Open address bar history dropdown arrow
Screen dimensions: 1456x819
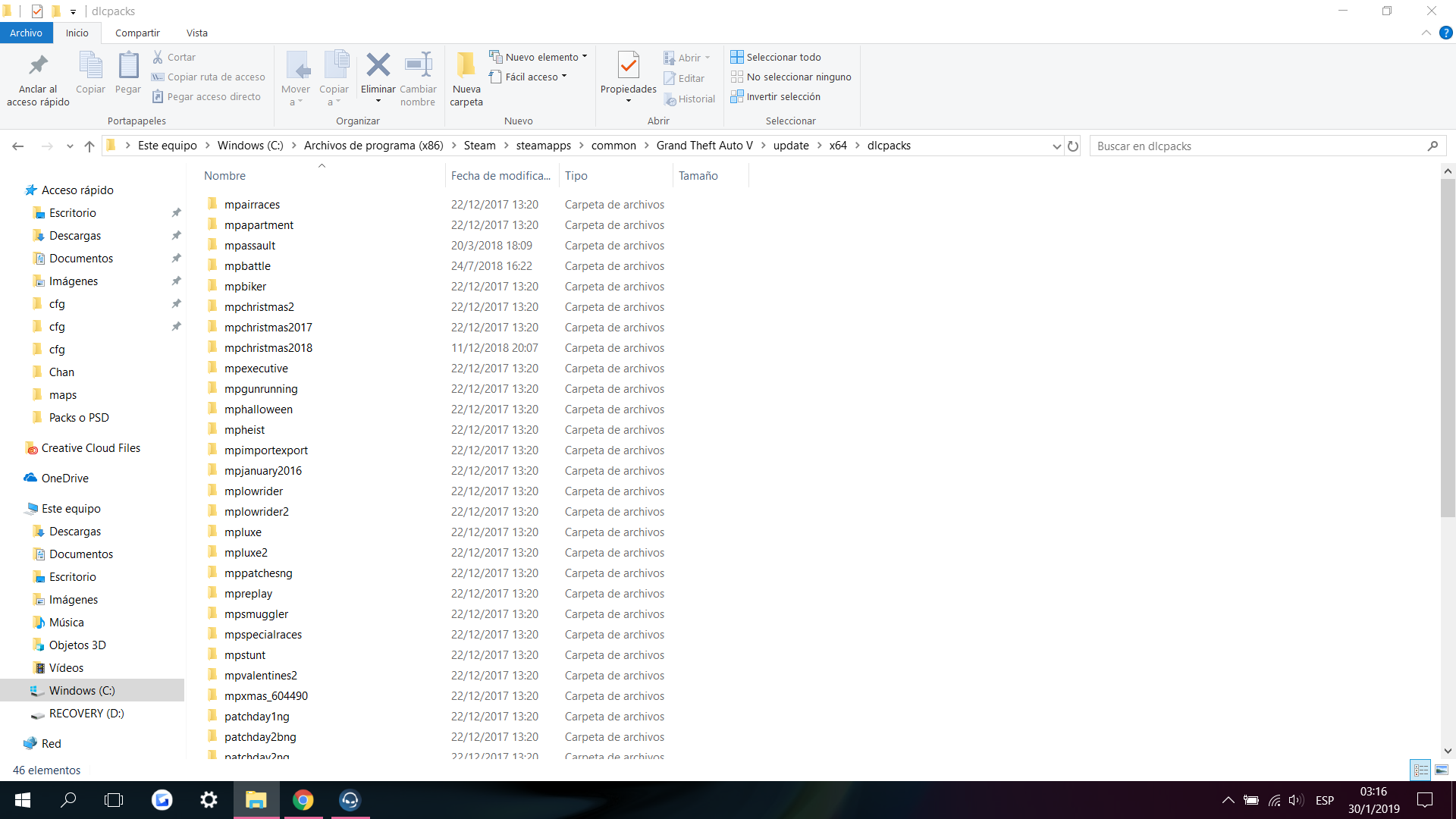[x=1056, y=146]
